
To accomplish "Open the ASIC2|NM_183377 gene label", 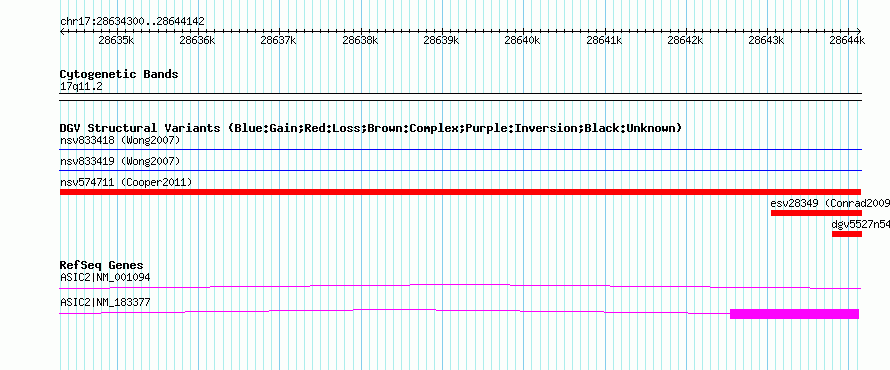I will click(x=105, y=302).
